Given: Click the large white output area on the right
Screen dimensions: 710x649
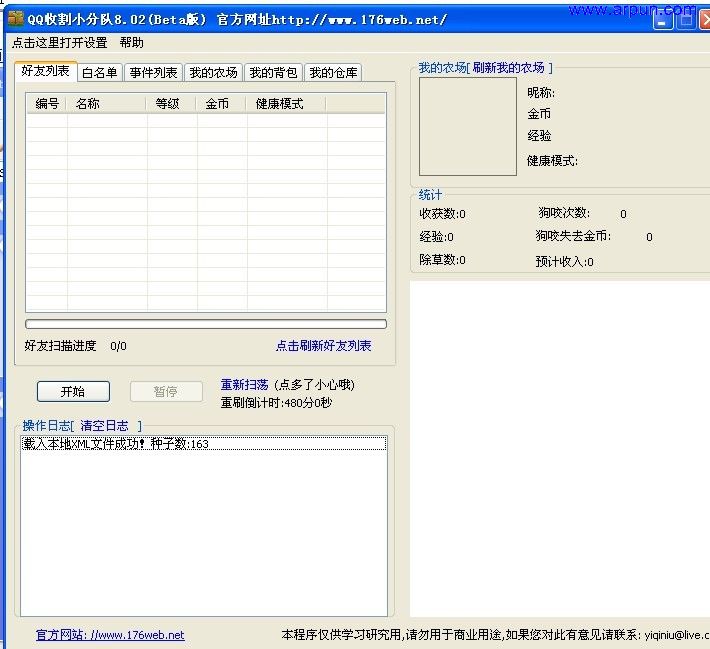Looking at the screenshot, I should (x=560, y=448).
